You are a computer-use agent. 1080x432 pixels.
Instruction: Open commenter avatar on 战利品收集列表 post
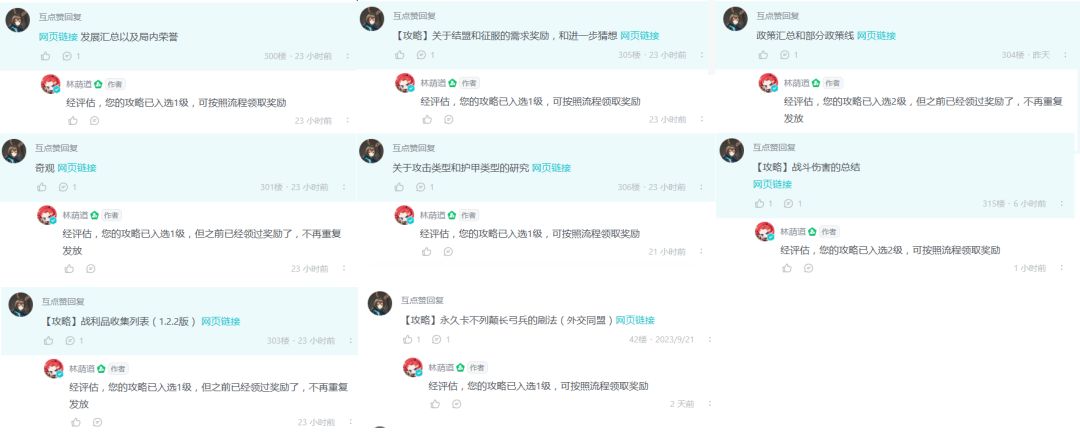(21, 304)
